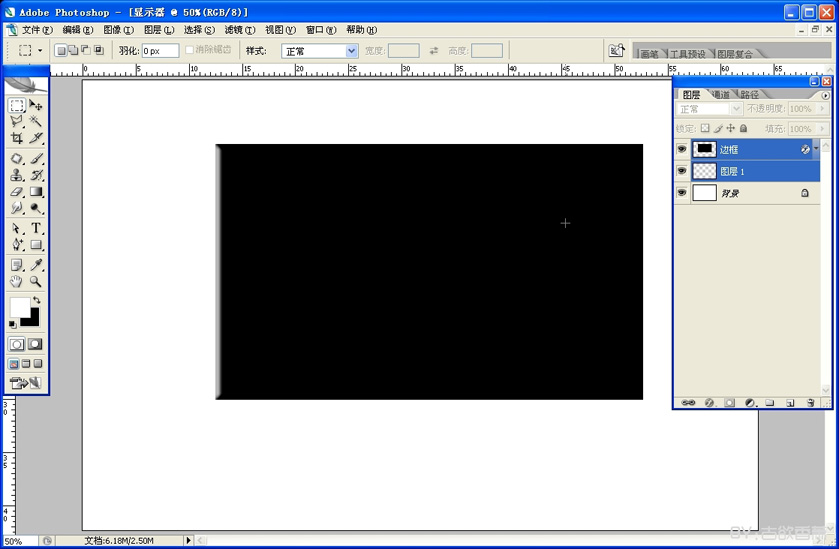
Task: Select the Eyedropper tool
Action: (36, 265)
